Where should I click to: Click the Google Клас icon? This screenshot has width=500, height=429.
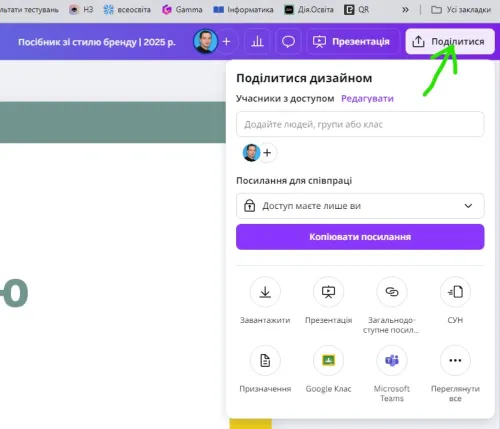(329, 360)
